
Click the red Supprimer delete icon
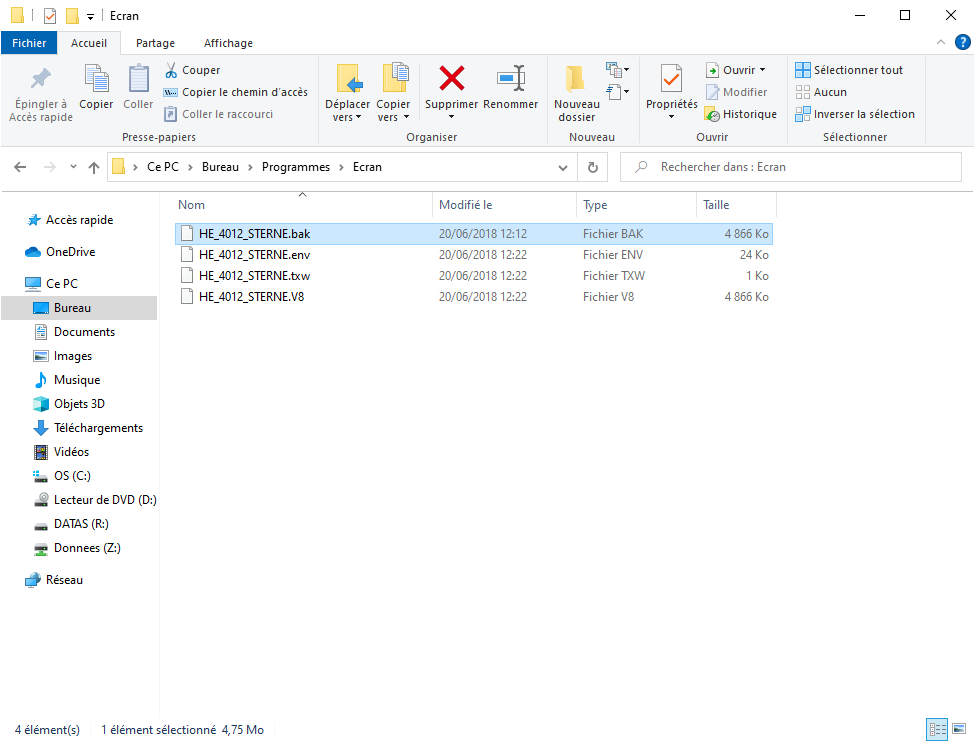[452, 79]
